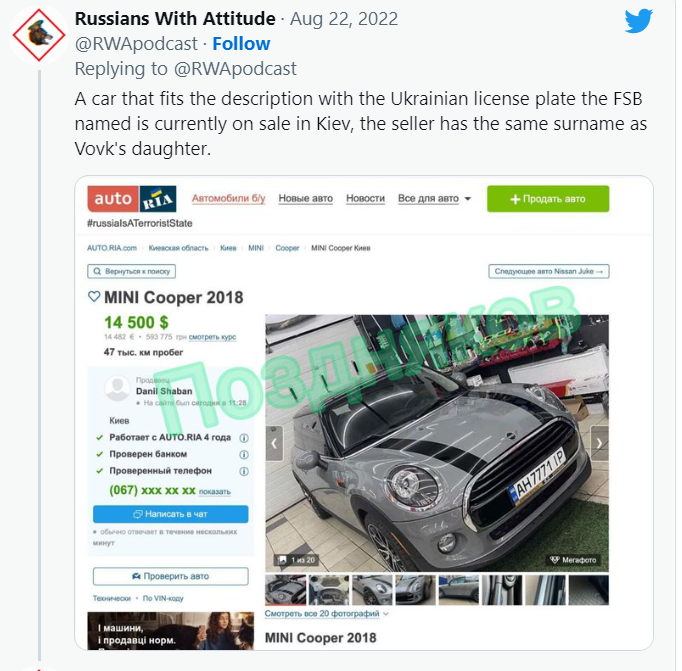Open info icon beside Работает с AUTO.RIA
This screenshot has height=671, width=682.
point(244,438)
